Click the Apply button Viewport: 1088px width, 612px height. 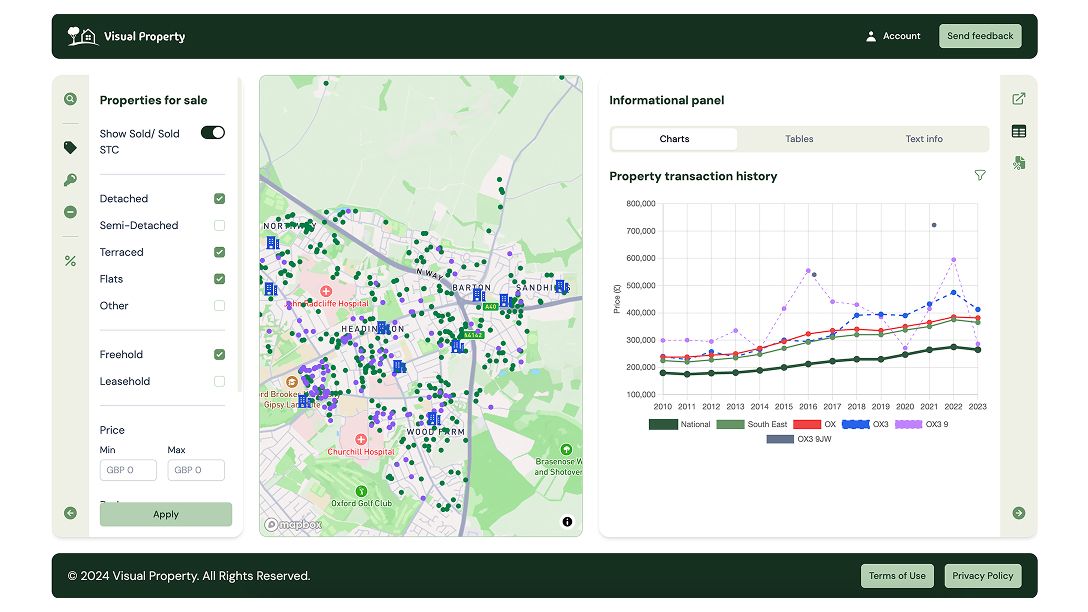(166, 514)
